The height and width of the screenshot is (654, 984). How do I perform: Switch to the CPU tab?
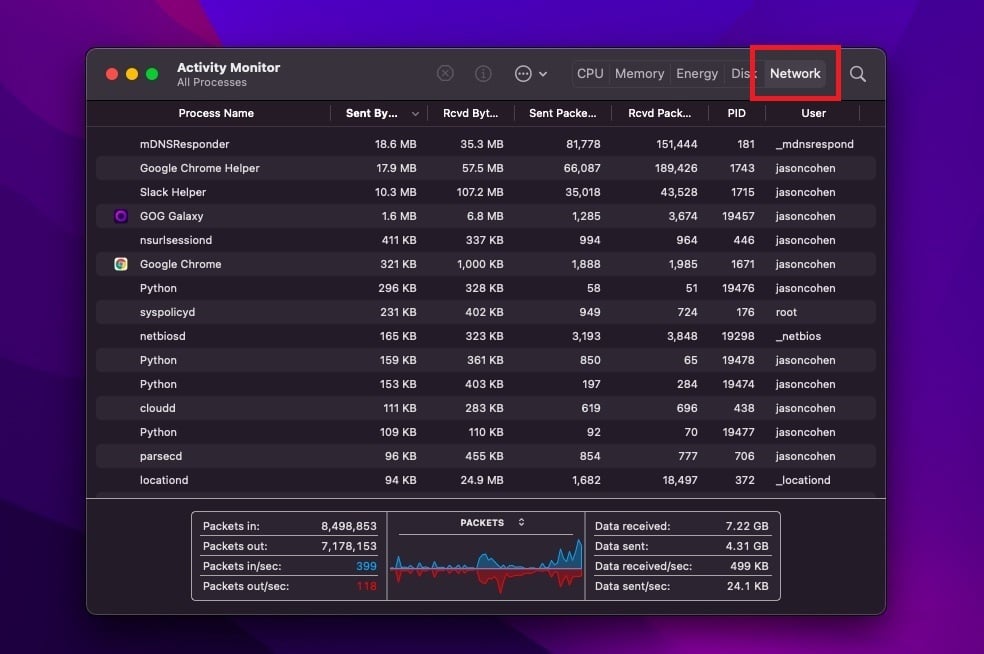point(590,73)
